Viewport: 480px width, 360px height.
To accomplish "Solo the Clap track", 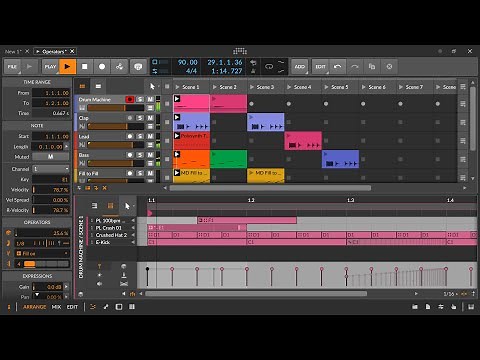I will coord(140,118).
